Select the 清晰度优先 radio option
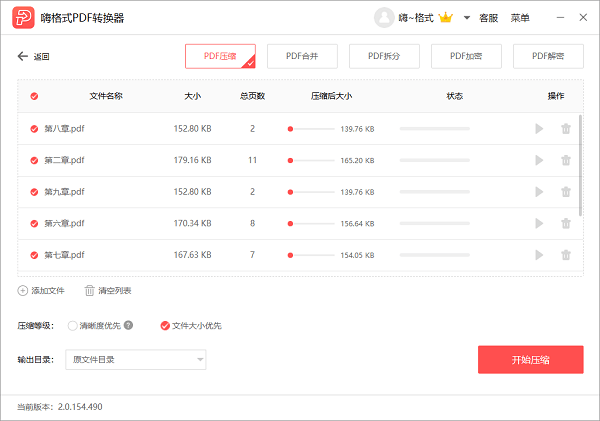 point(73,325)
